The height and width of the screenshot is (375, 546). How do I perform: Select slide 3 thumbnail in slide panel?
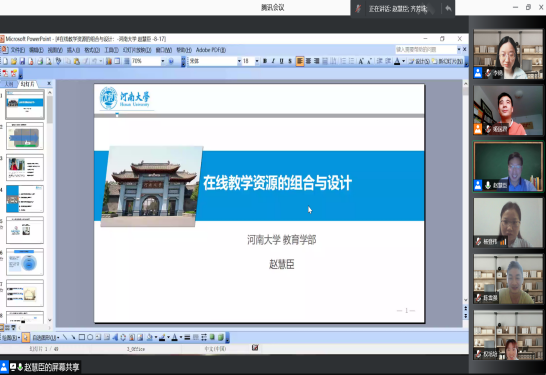pyautogui.click(x=25, y=167)
